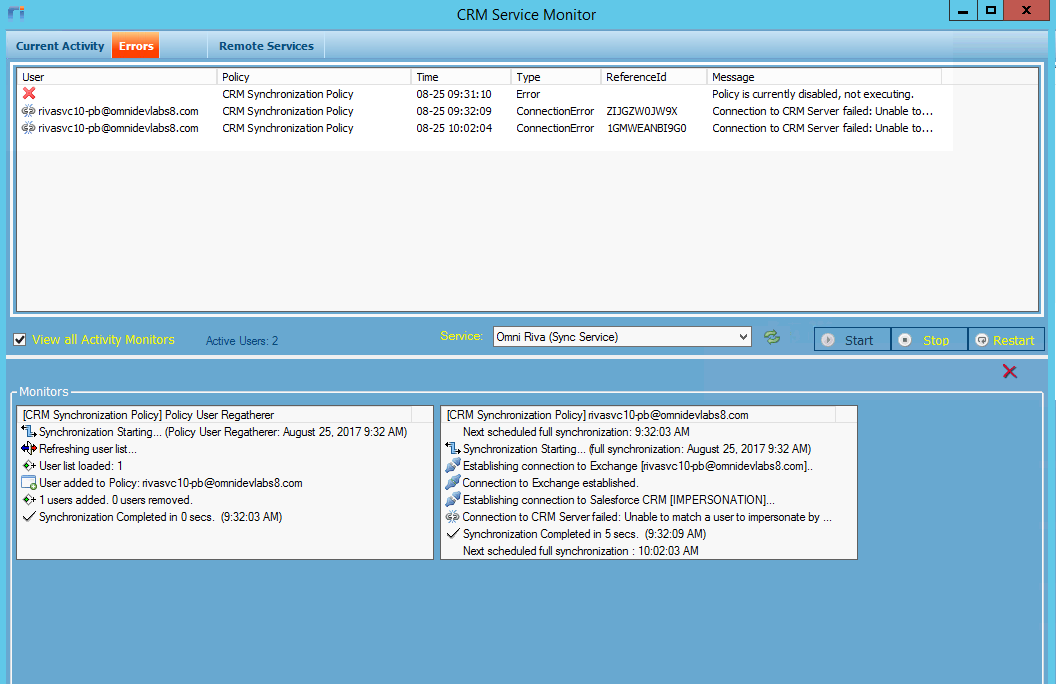Click checkmark beside Completed in 0 secs
This screenshot has height=684, width=1056.
point(29,516)
